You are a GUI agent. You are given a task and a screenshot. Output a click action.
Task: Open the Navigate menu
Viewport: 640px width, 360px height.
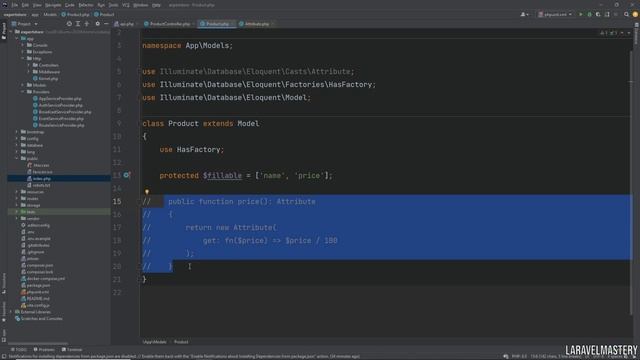(53, 5)
